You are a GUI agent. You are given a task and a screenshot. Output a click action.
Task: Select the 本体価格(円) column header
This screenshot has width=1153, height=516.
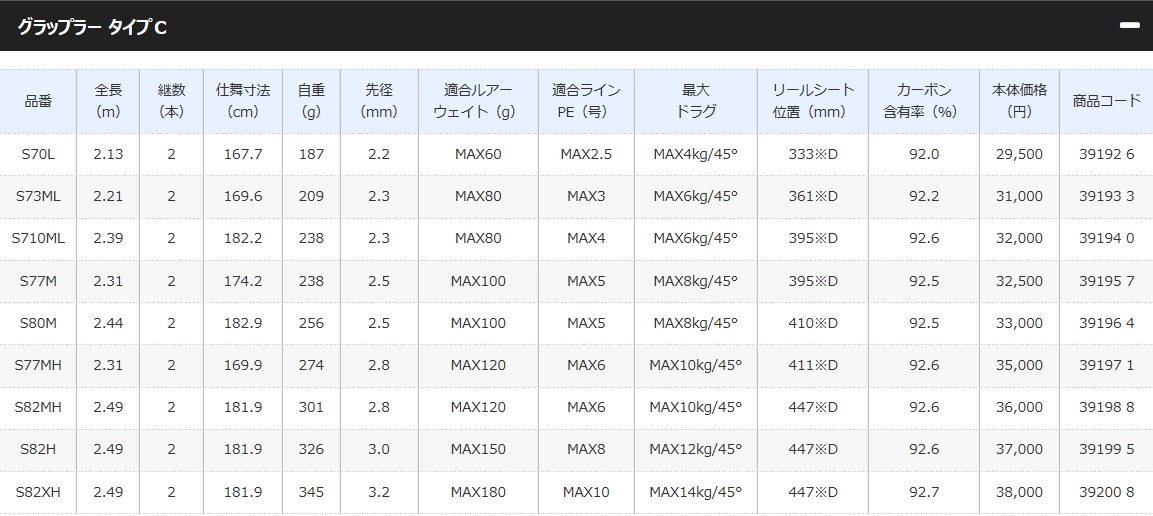1019,101
